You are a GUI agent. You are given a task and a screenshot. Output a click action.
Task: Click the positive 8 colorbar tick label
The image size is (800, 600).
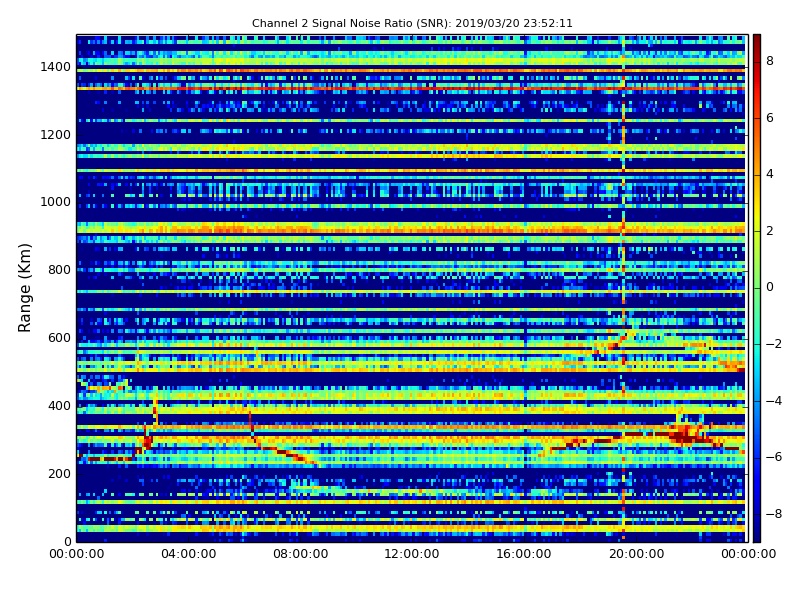click(x=770, y=61)
